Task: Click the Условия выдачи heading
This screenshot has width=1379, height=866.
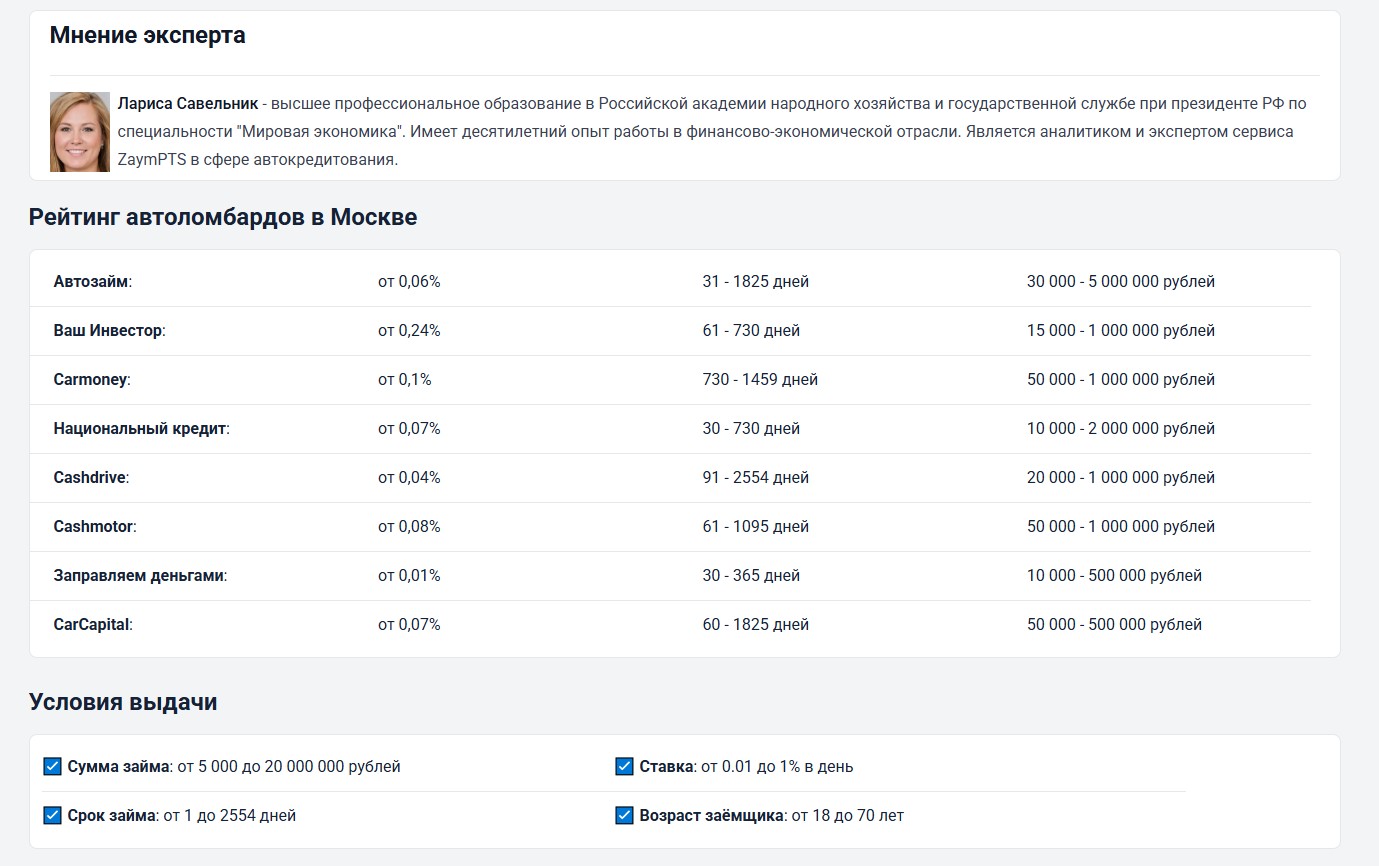Action: (x=123, y=702)
